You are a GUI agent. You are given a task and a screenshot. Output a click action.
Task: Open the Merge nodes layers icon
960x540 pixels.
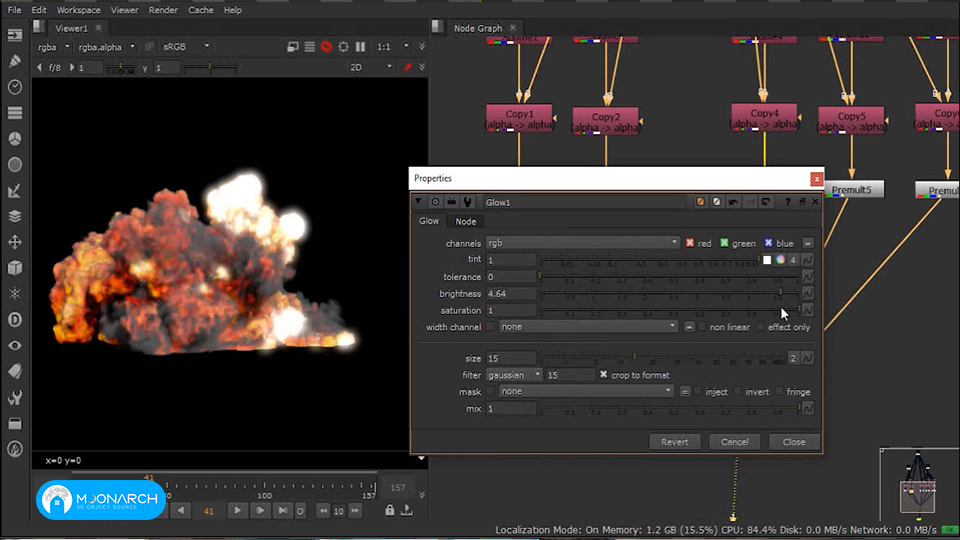coord(15,216)
